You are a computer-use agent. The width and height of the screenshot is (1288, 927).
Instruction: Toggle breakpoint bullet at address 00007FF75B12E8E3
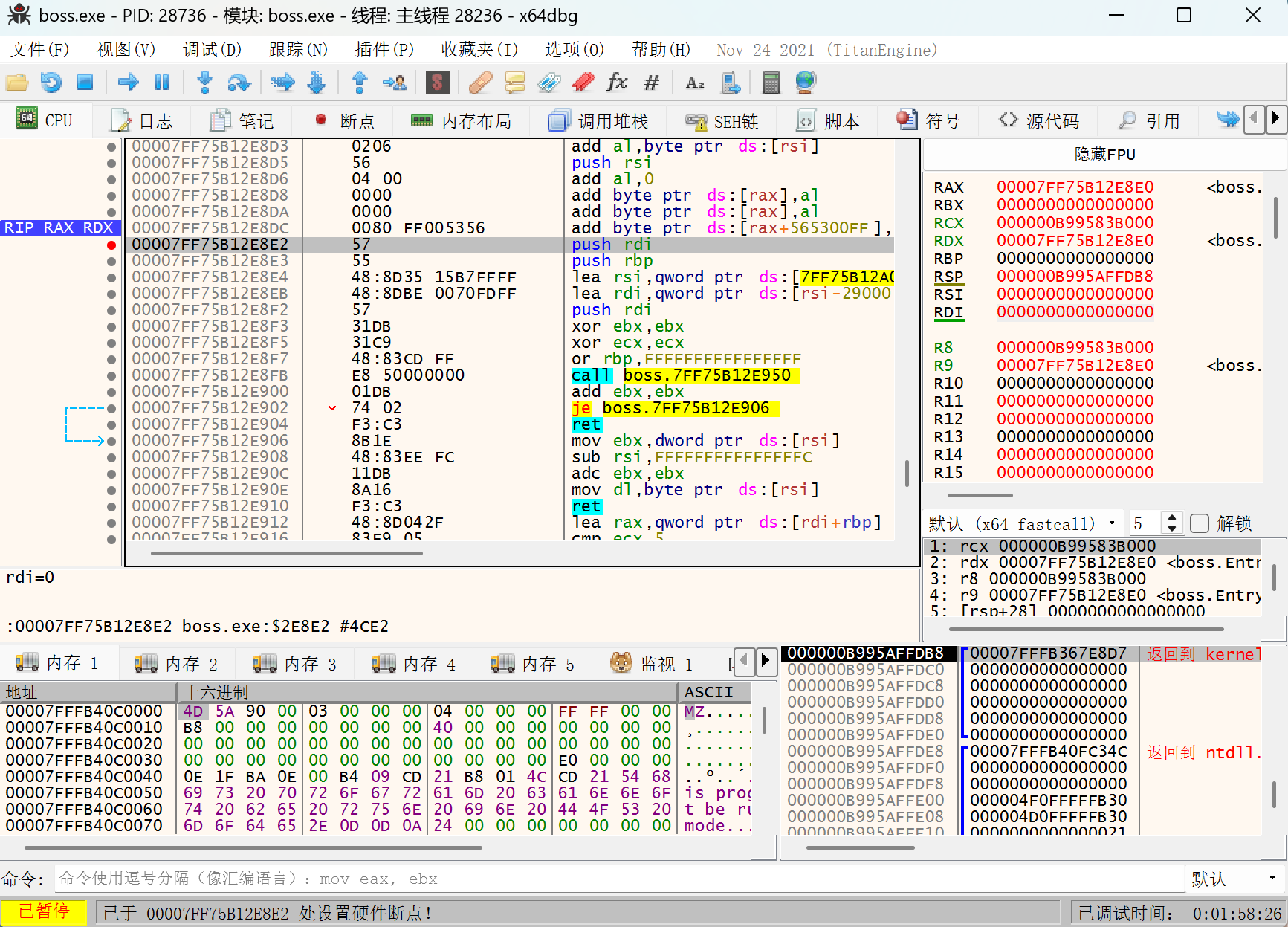[111, 261]
